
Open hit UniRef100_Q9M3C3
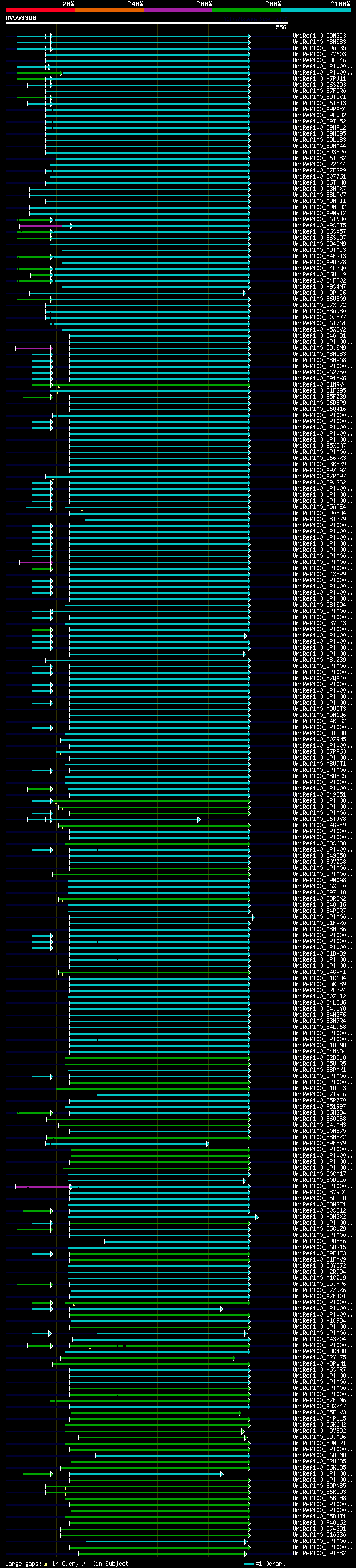[319, 36]
